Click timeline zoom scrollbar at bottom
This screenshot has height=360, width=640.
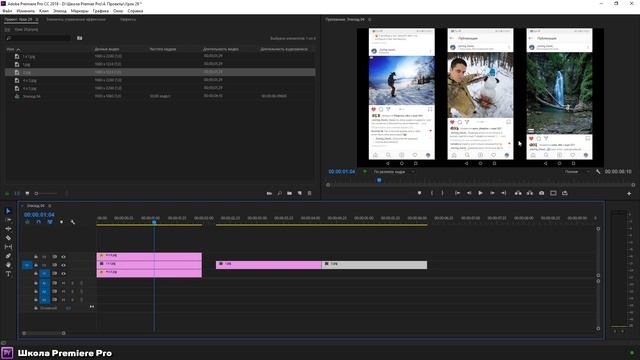point(44,333)
